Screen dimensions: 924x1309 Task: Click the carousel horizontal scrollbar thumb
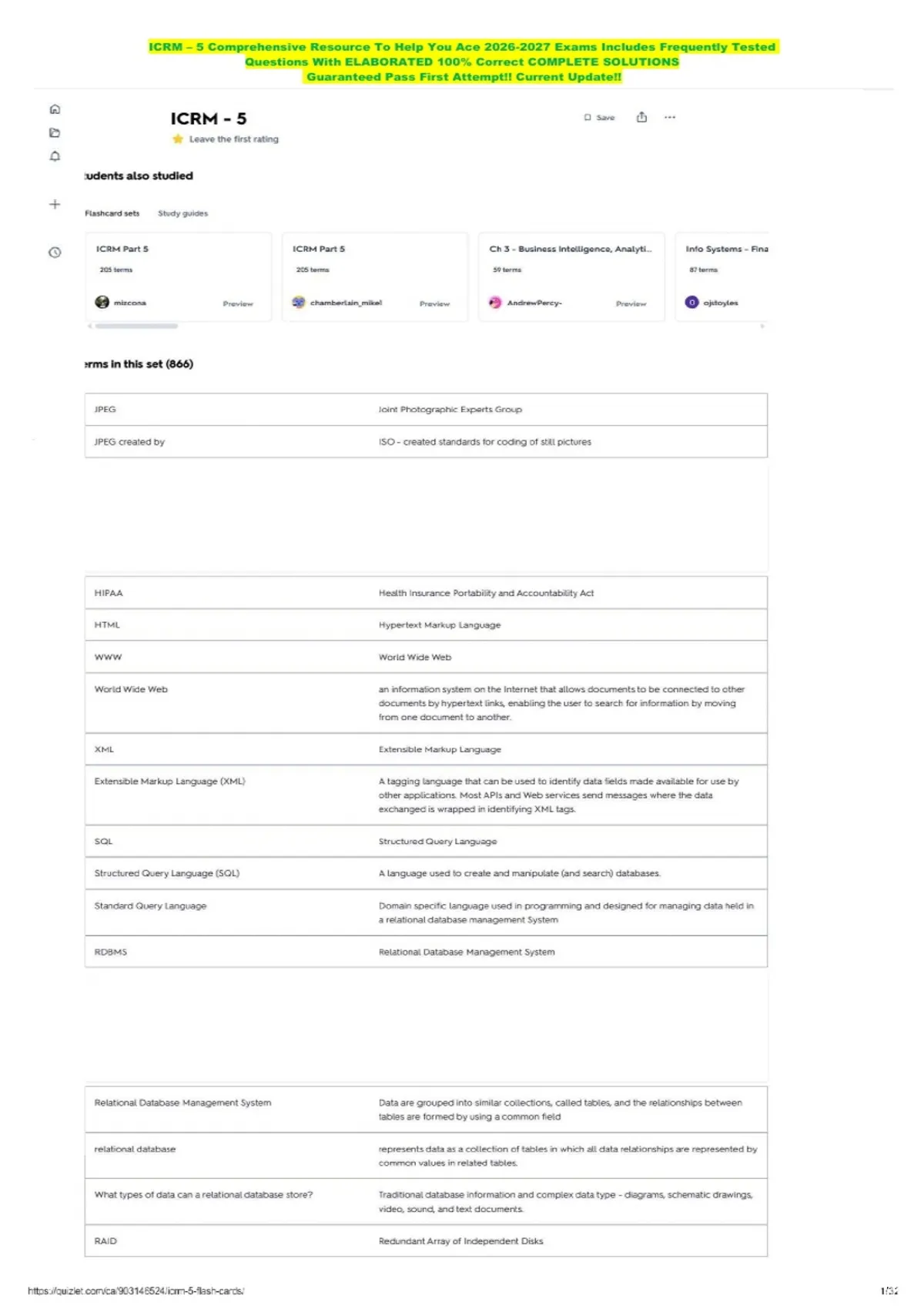pyautogui.click(x=136, y=326)
